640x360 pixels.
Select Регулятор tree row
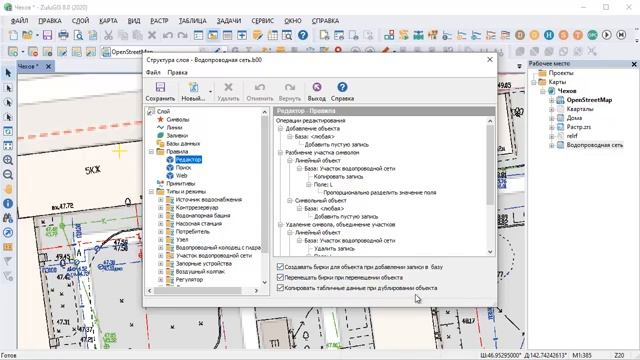click(x=189, y=280)
